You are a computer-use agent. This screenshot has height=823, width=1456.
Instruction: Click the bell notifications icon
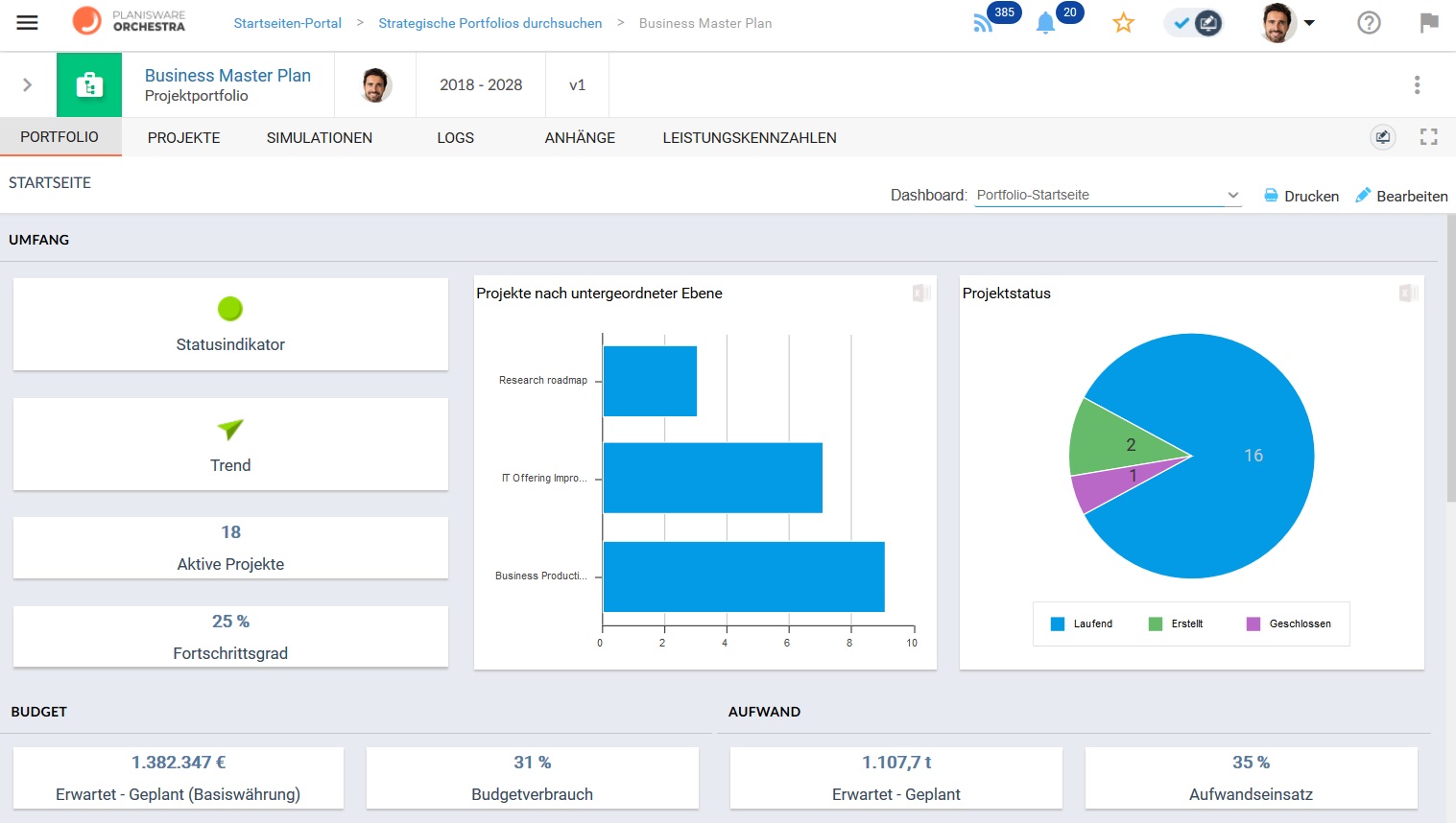[x=1045, y=24]
